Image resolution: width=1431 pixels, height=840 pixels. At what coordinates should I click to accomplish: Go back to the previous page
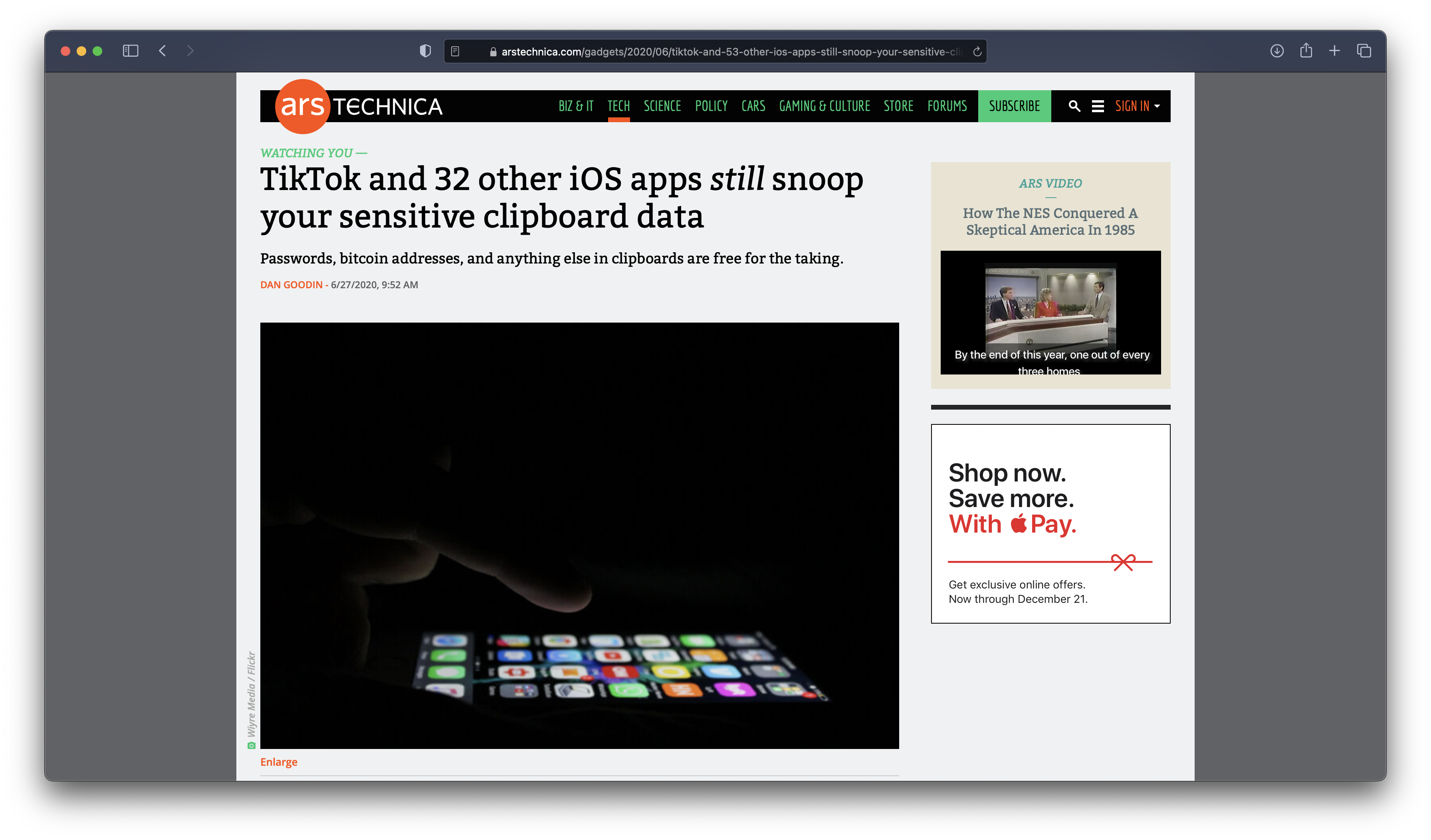point(163,51)
